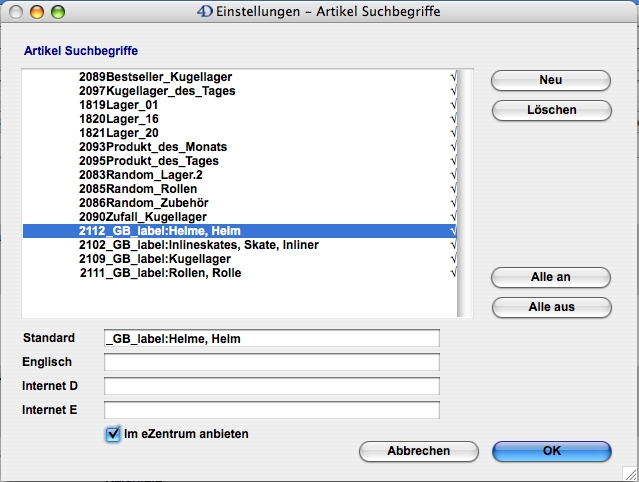639x482 pixels.
Task: Click the window zoom green button
Action: [58, 12]
